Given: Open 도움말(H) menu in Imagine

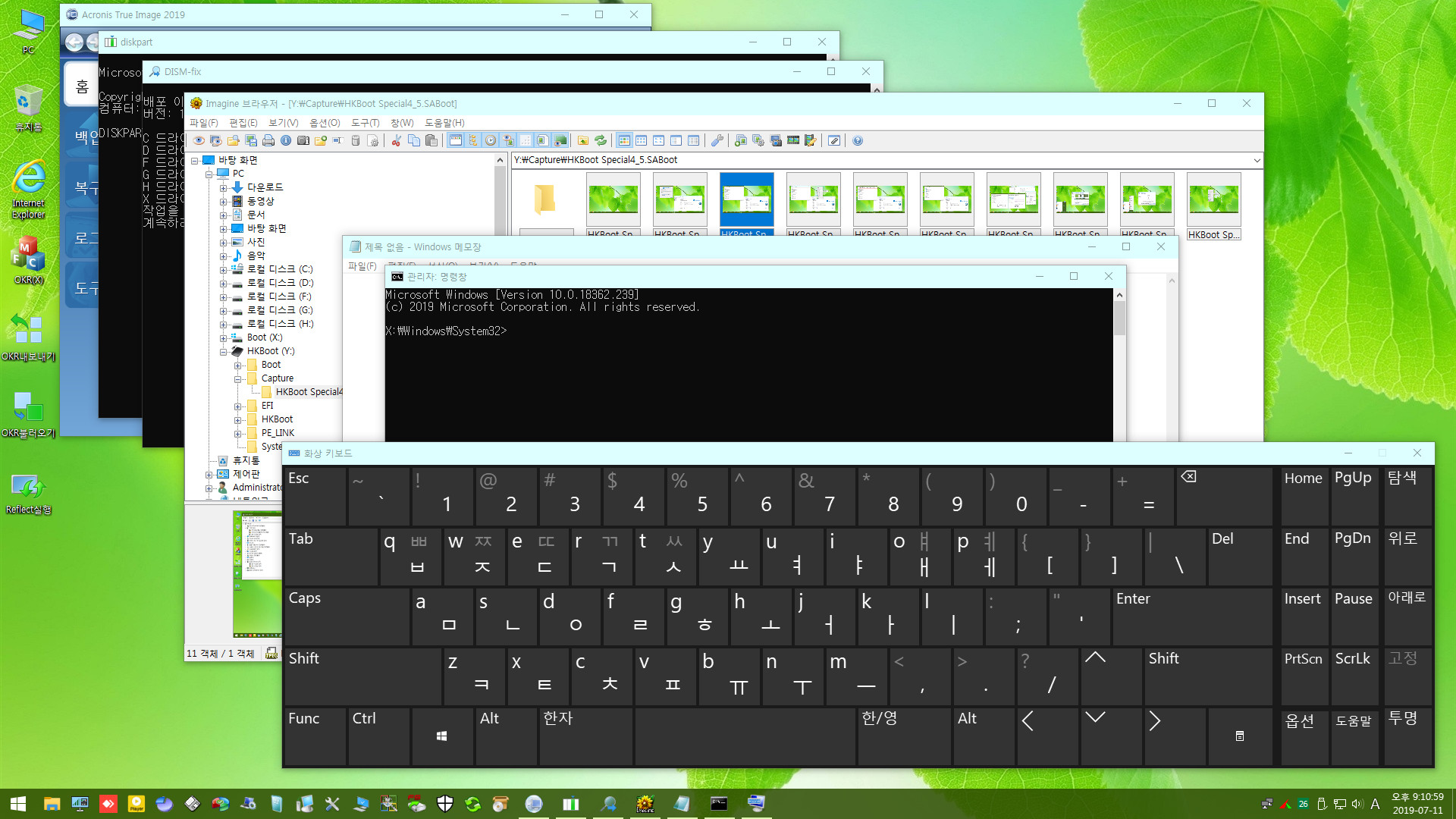Looking at the screenshot, I should point(444,123).
